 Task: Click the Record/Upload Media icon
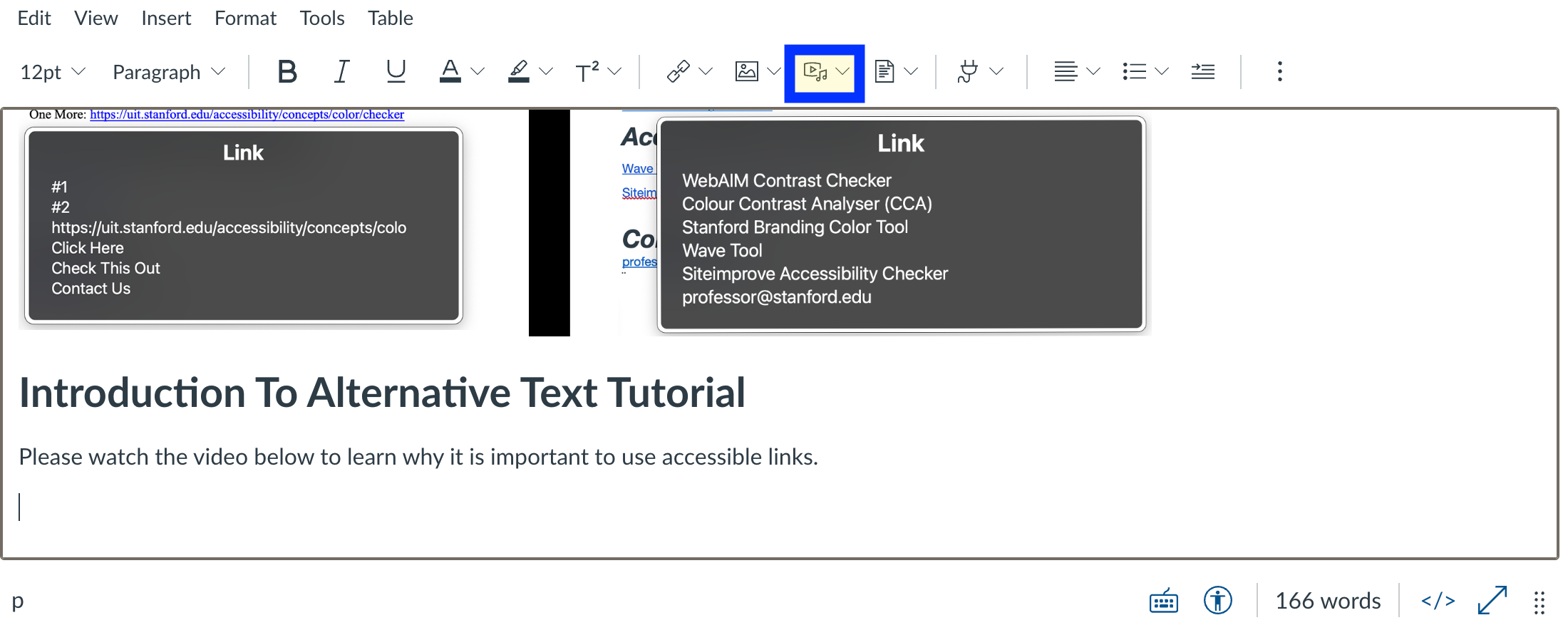point(815,71)
